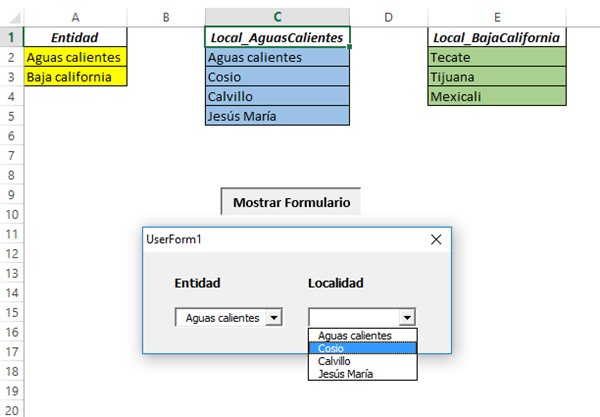Select yellow cell Baja california
The height and width of the screenshot is (417, 600).
76,76
